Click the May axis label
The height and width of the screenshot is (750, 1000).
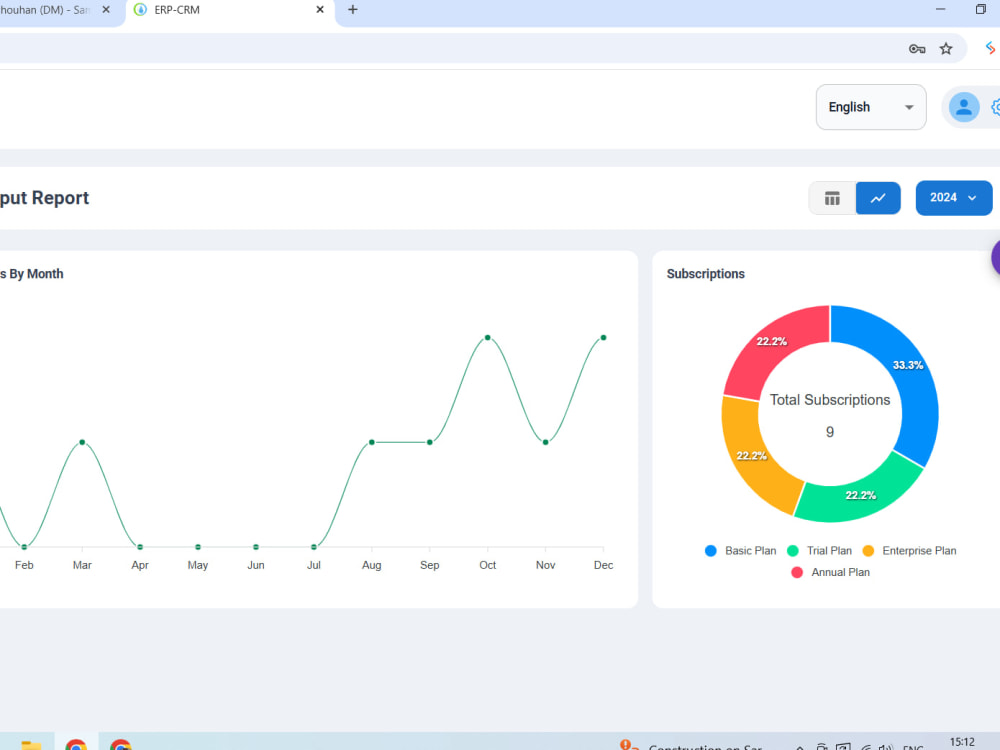(x=198, y=565)
